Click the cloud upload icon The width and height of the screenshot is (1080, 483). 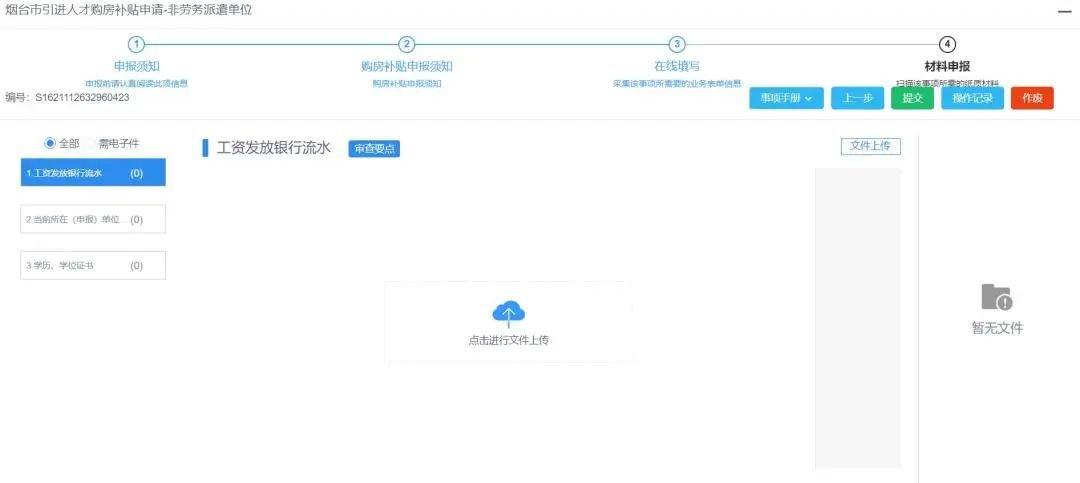coord(508,314)
